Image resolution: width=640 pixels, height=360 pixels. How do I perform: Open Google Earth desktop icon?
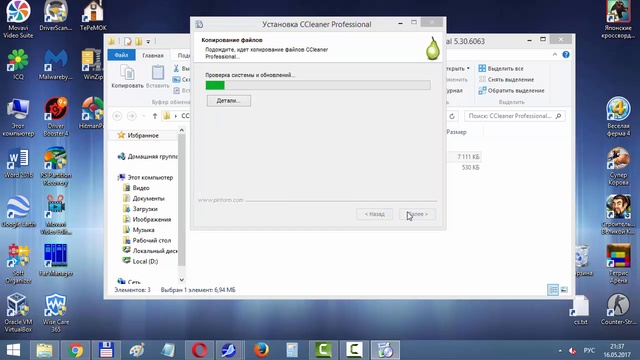(x=18, y=211)
